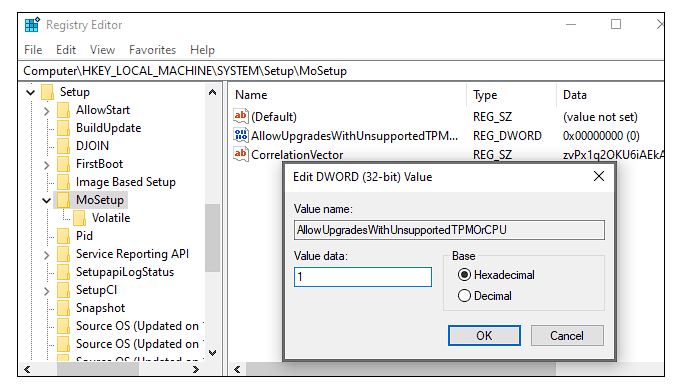The height and width of the screenshot is (388, 685).
Task: Click the CorrelationVector string value icon
Action: pos(241,154)
